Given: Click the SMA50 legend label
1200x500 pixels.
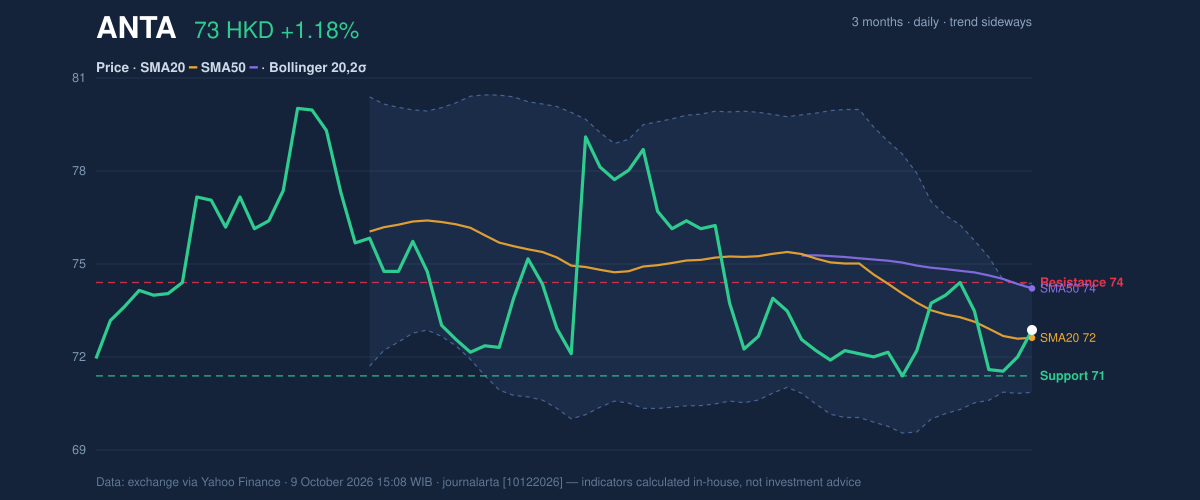Looking at the screenshot, I should (x=223, y=68).
